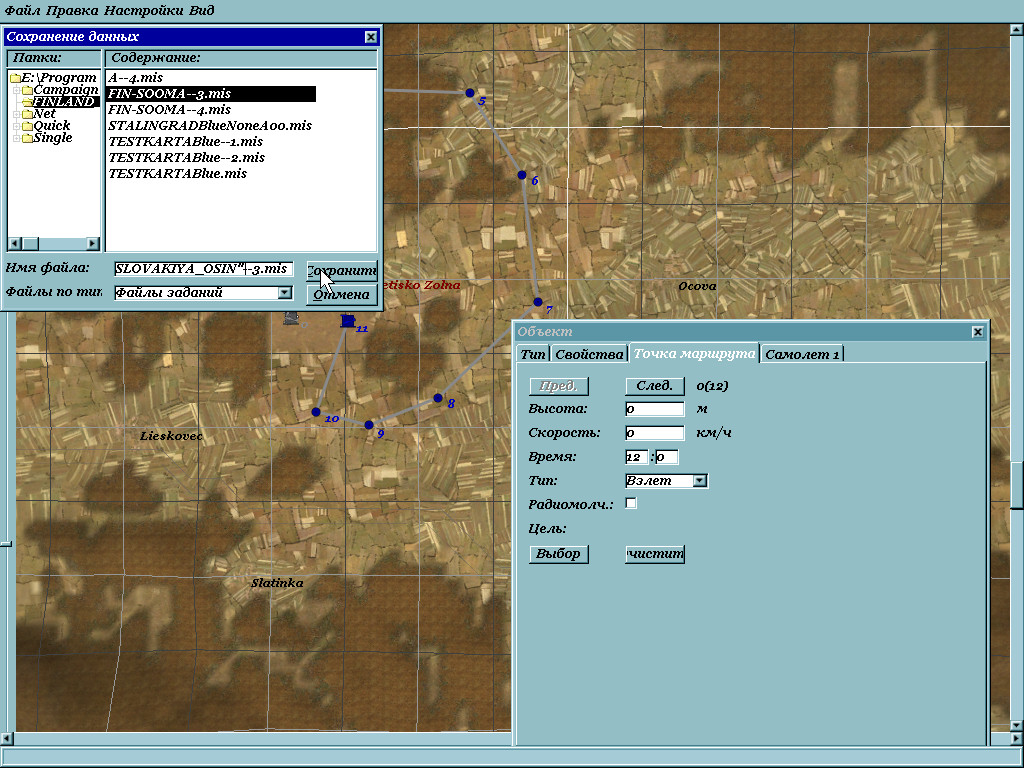1024x768 pixels.
Task: Expand the Quick folder tree node
Action: [x=17, y=126]
